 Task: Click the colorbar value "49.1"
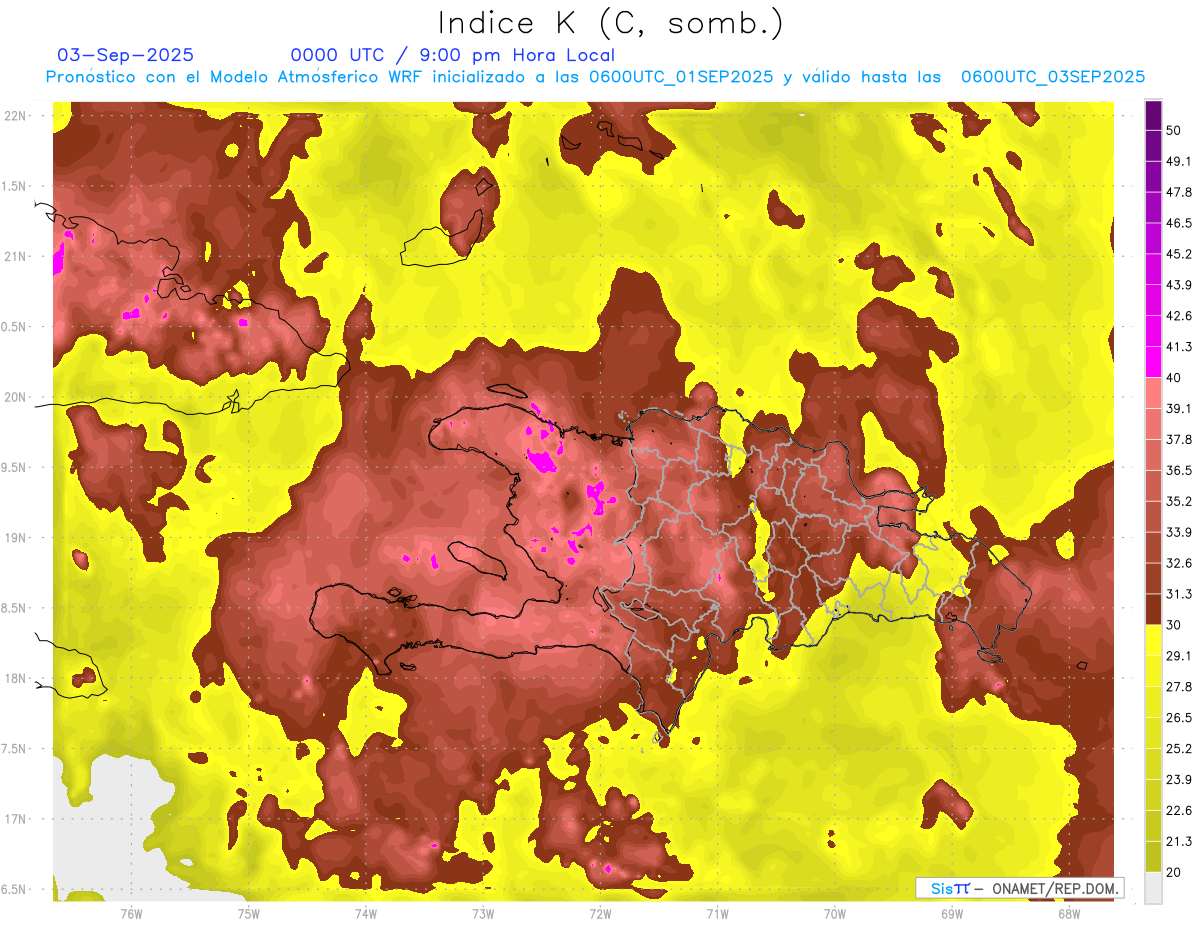[1179, 161]
